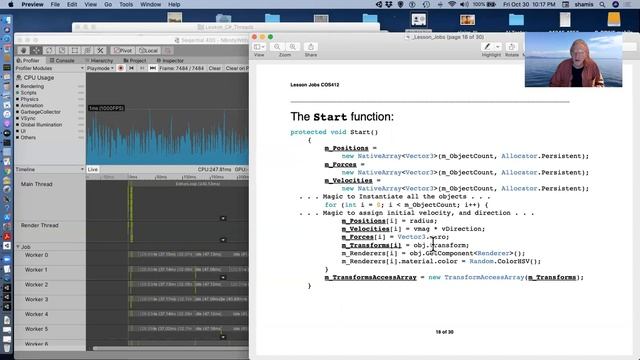Activate the Highlight pen in Preview
The height and width of the screenshot is (360, 640).
click(x=487, y=47)
